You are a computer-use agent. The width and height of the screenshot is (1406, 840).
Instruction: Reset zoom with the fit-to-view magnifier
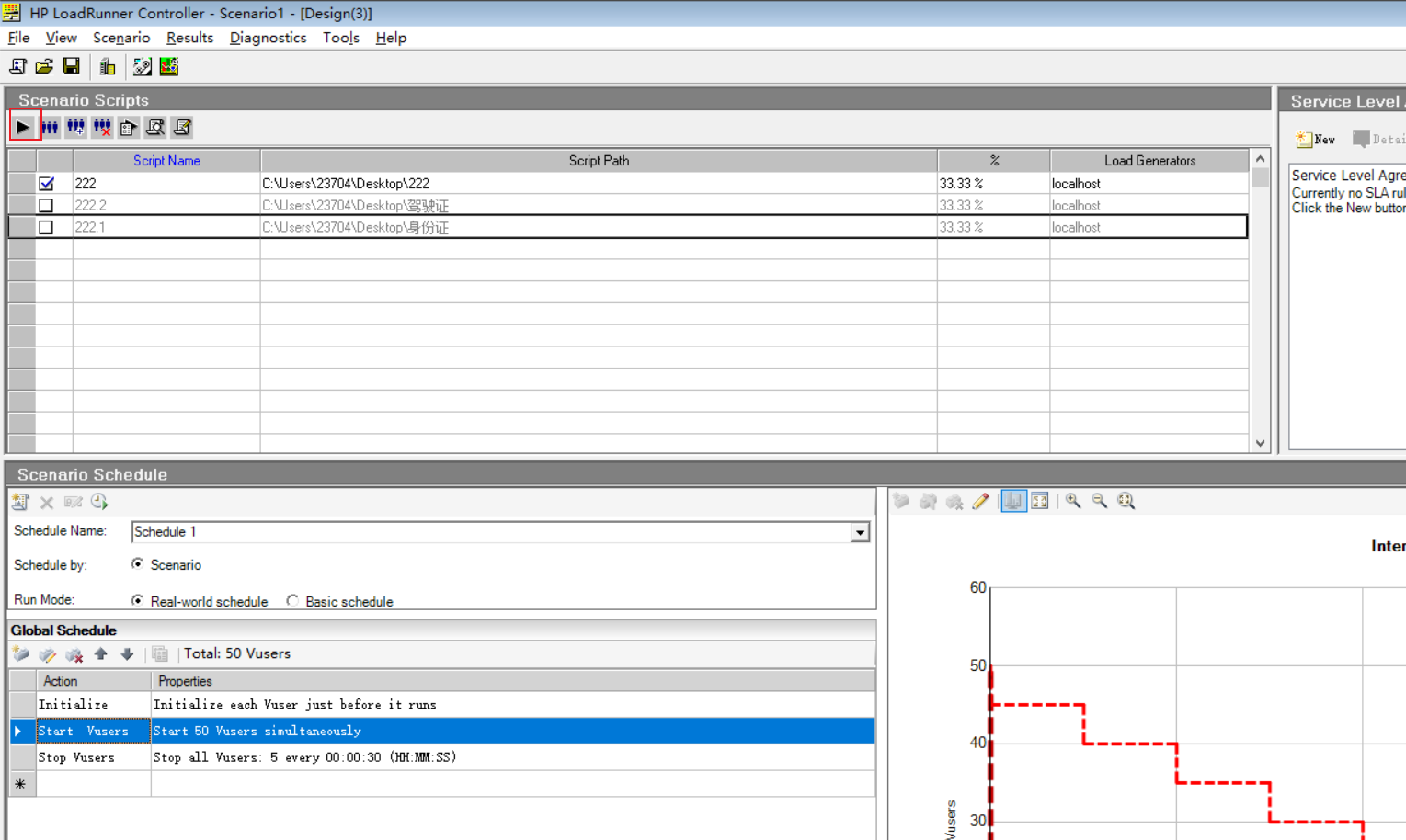tap(1126, 501)
